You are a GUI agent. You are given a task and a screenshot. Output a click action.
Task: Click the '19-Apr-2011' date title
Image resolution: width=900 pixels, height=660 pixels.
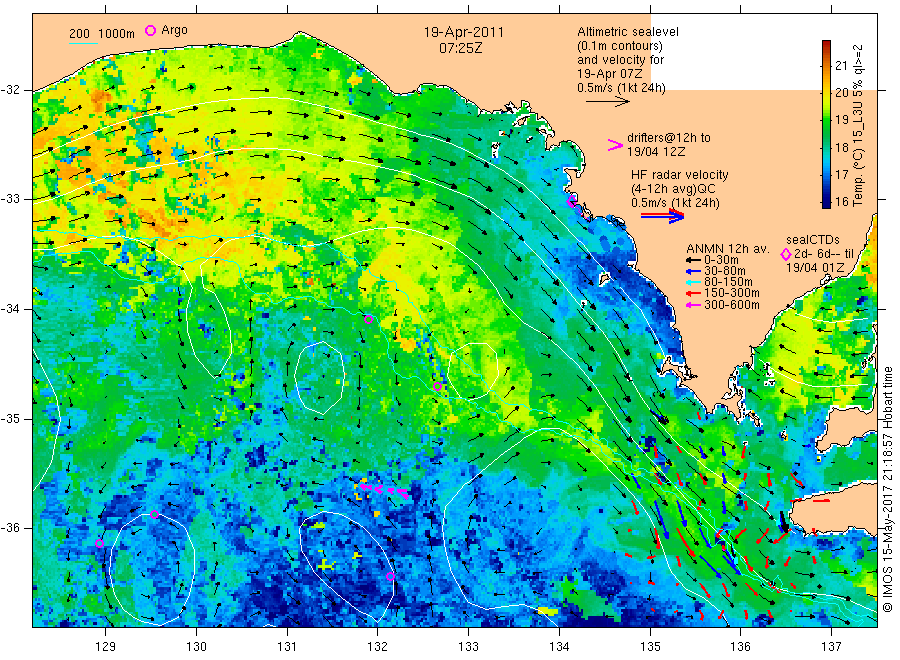[464, 32]
